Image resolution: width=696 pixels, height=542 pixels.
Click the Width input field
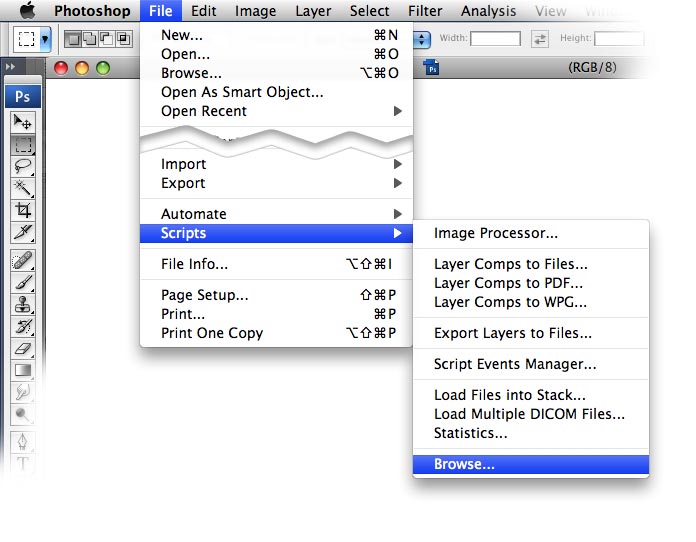click(x=495, y=39)
